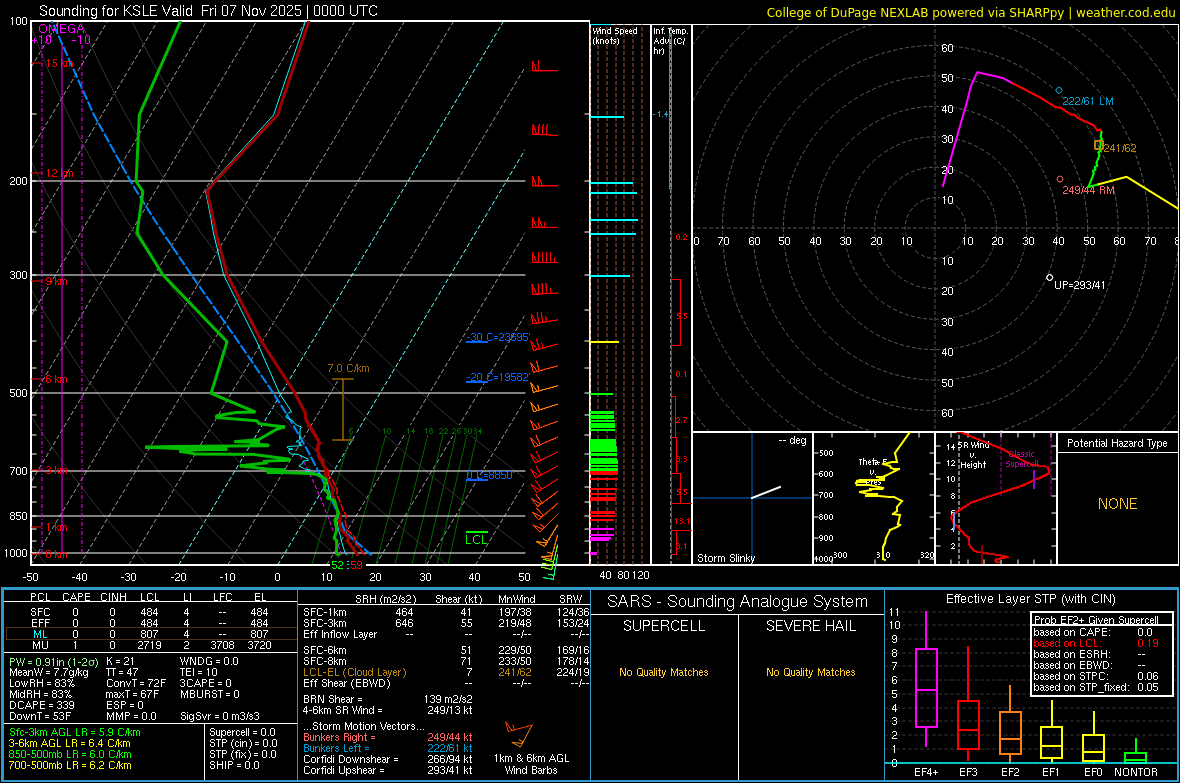Click the 700-500mb LR = 6.2 C/km line
Screen dimensions: 1180x783
[70, 765]
